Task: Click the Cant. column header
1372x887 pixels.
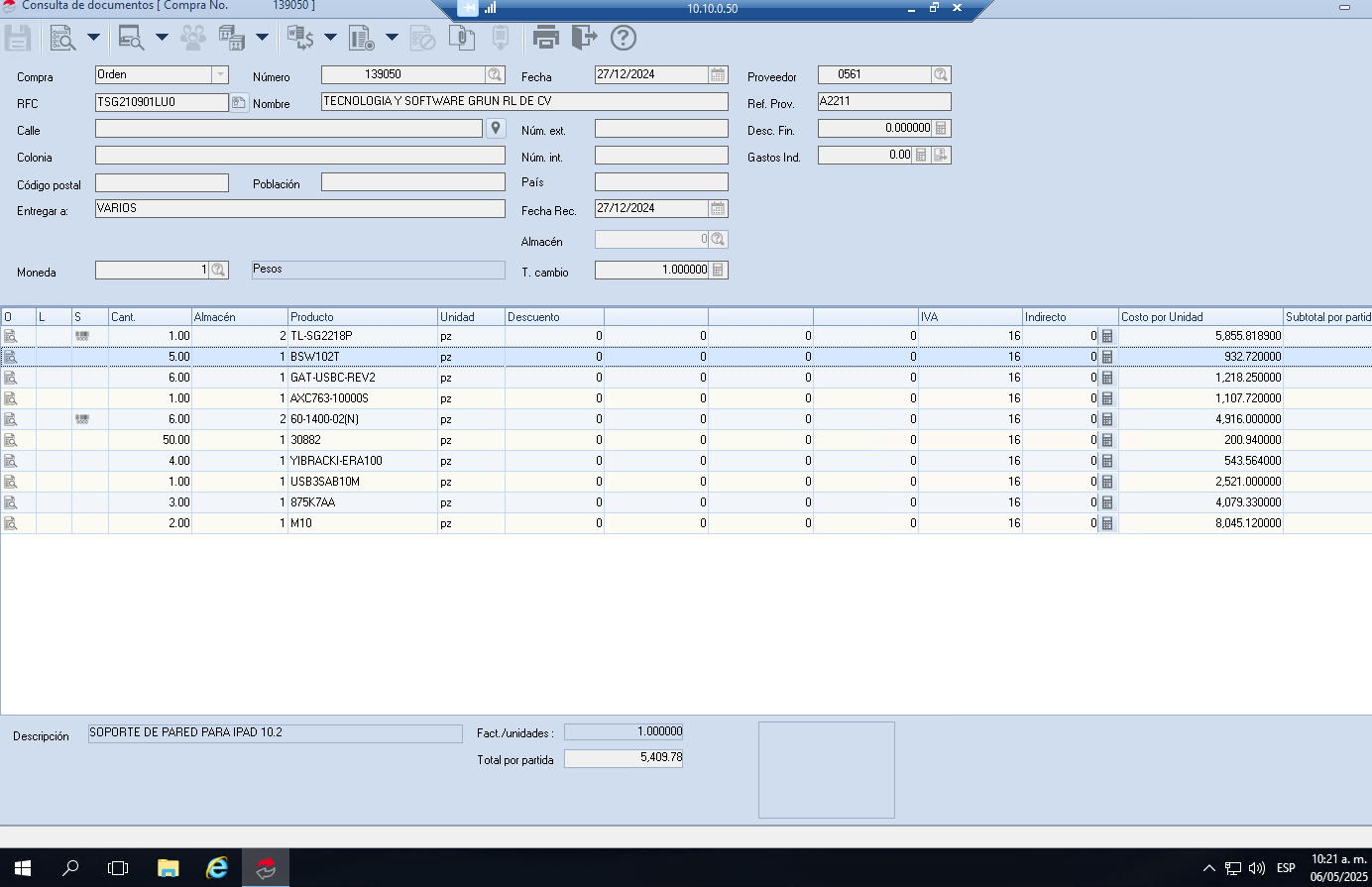Action: pyautogui.click(x=150, y=317)
